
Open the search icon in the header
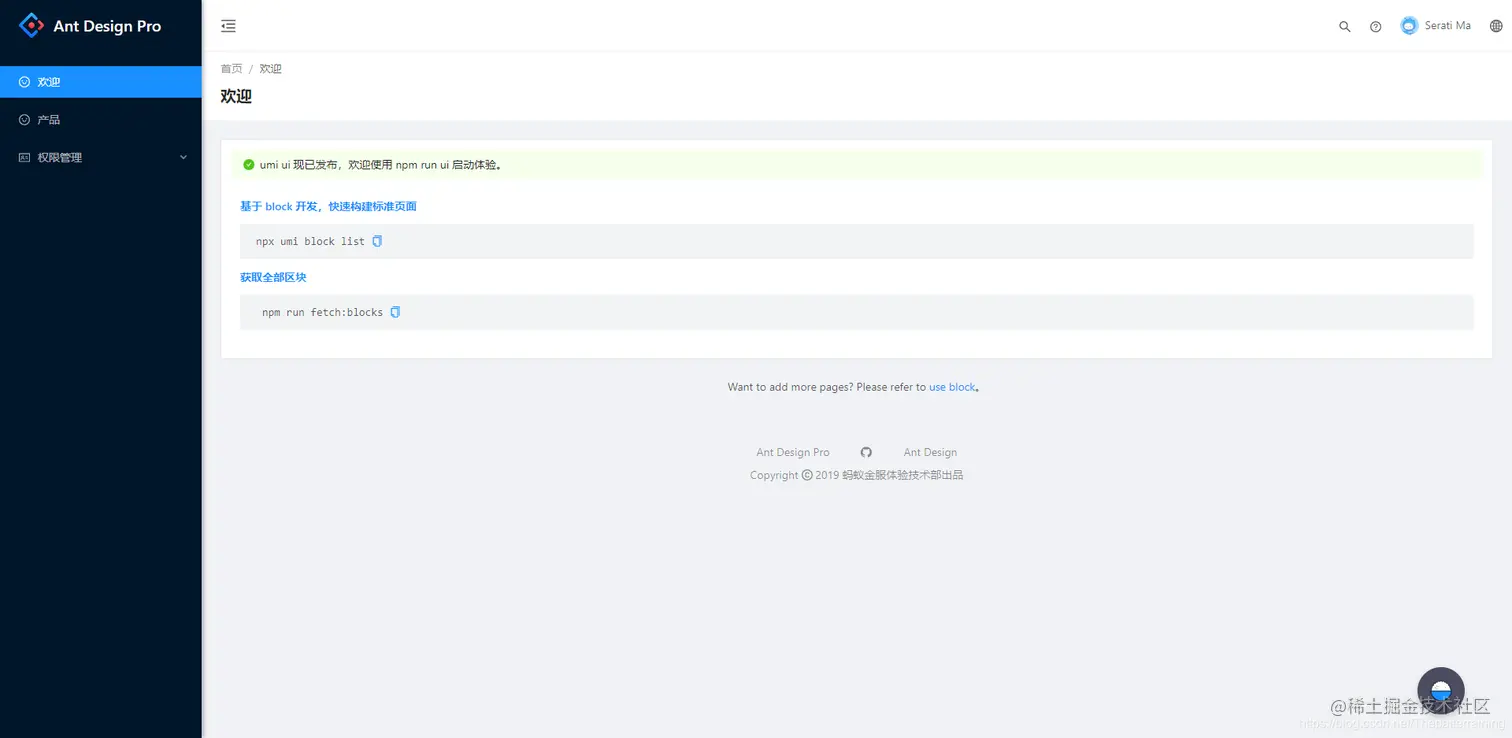point(1344,26)
